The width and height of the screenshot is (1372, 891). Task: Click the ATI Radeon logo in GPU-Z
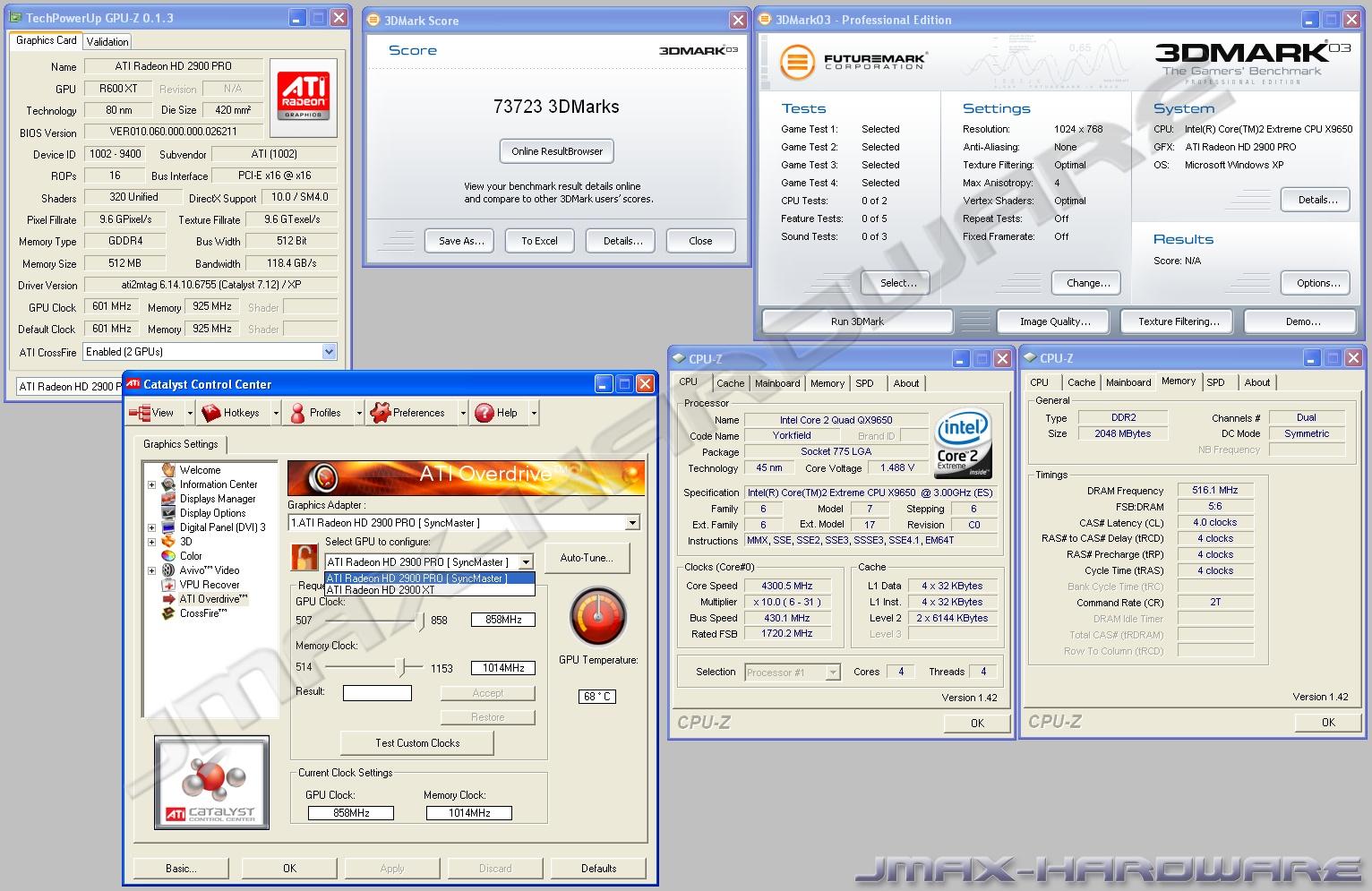[x=304, y=97]
